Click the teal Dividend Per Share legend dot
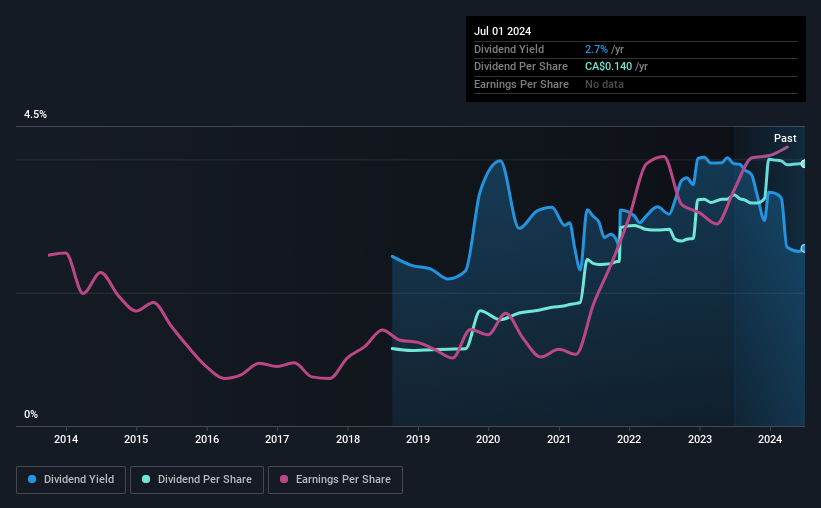Image resolution: width=821 pixels, height=508 pixels. click(x=146, y=479)
